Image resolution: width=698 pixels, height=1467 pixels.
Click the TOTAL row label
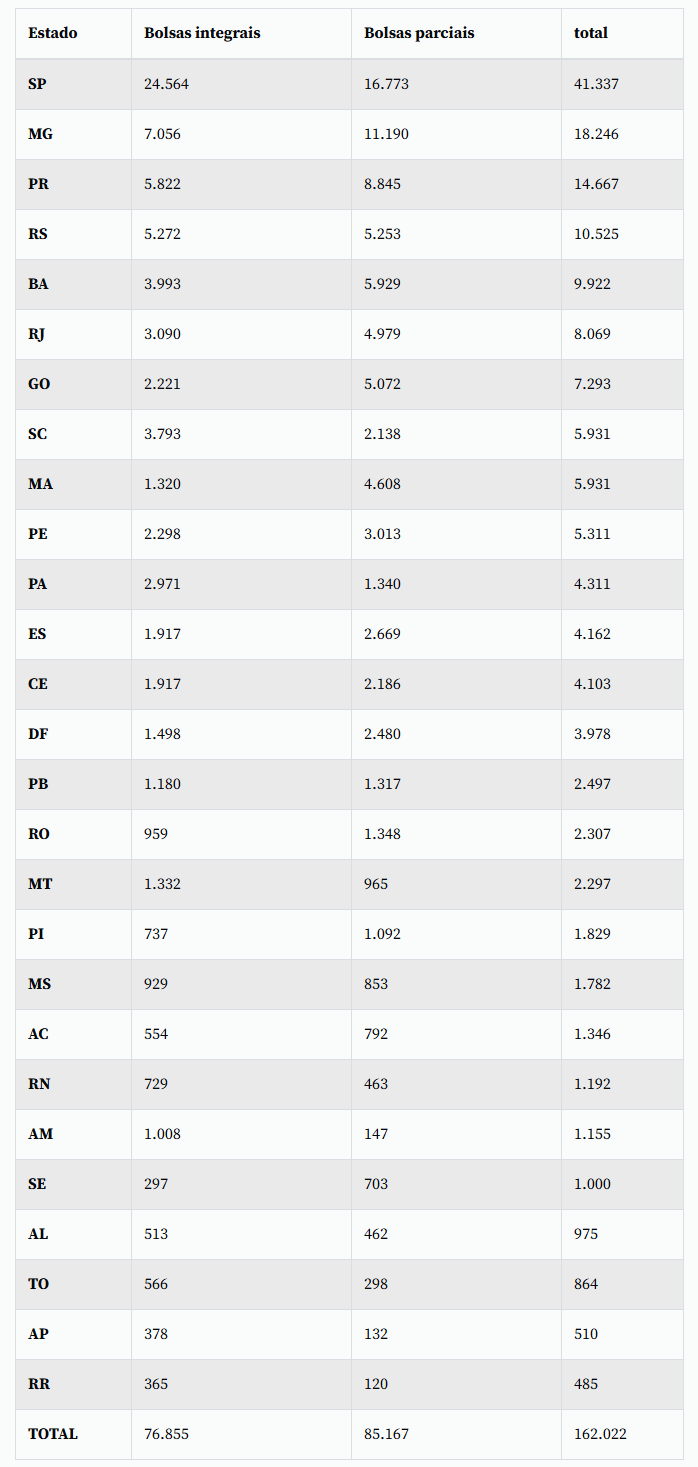click(53, 1434)
